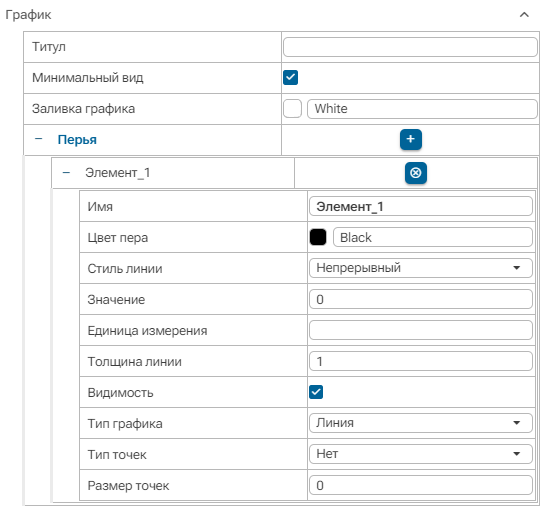The image size is (540, 508).
Task: Click the Перья group label
Action: [77, 140]
